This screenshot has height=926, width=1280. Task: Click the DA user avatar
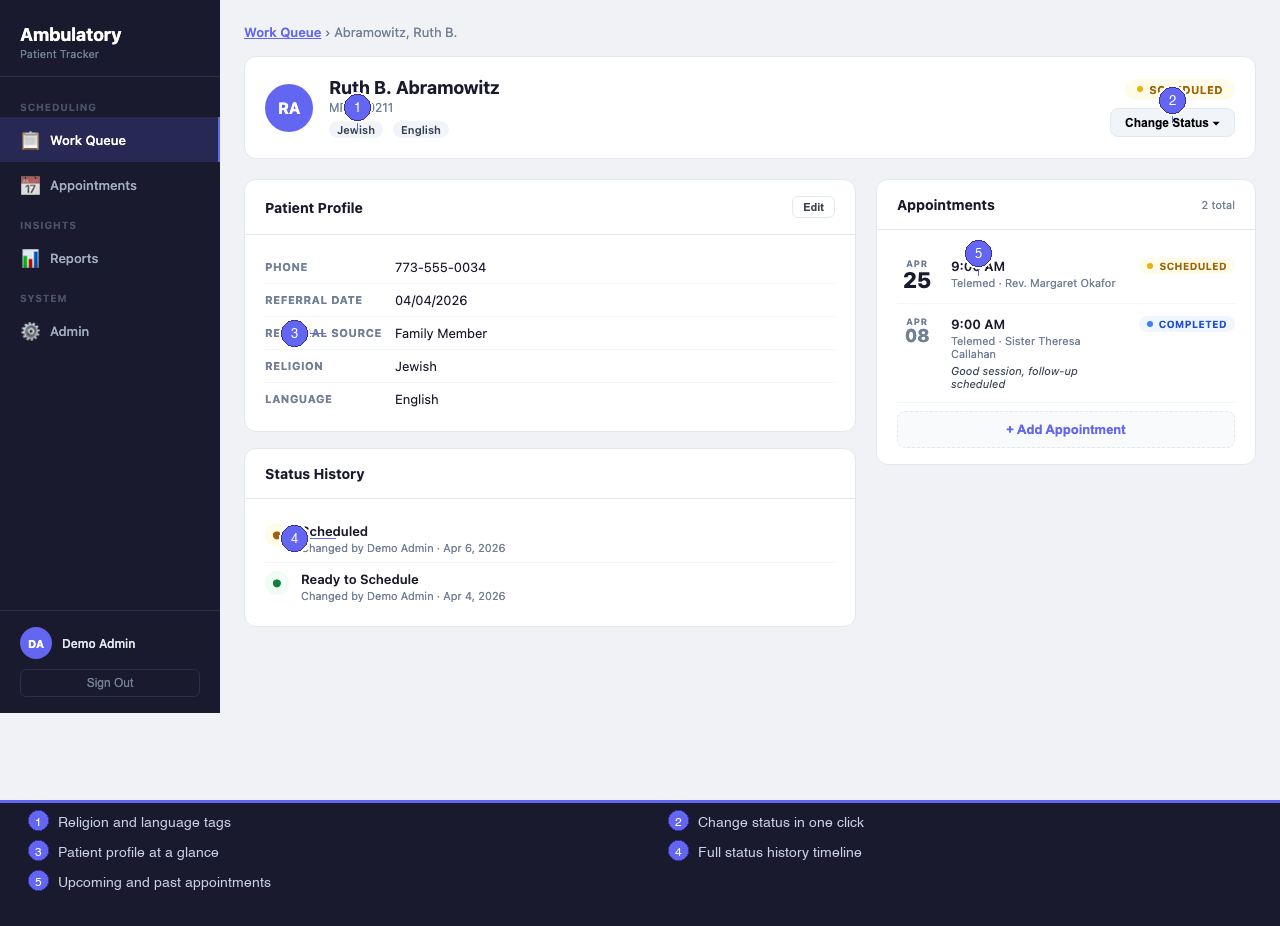click(36, 643)
